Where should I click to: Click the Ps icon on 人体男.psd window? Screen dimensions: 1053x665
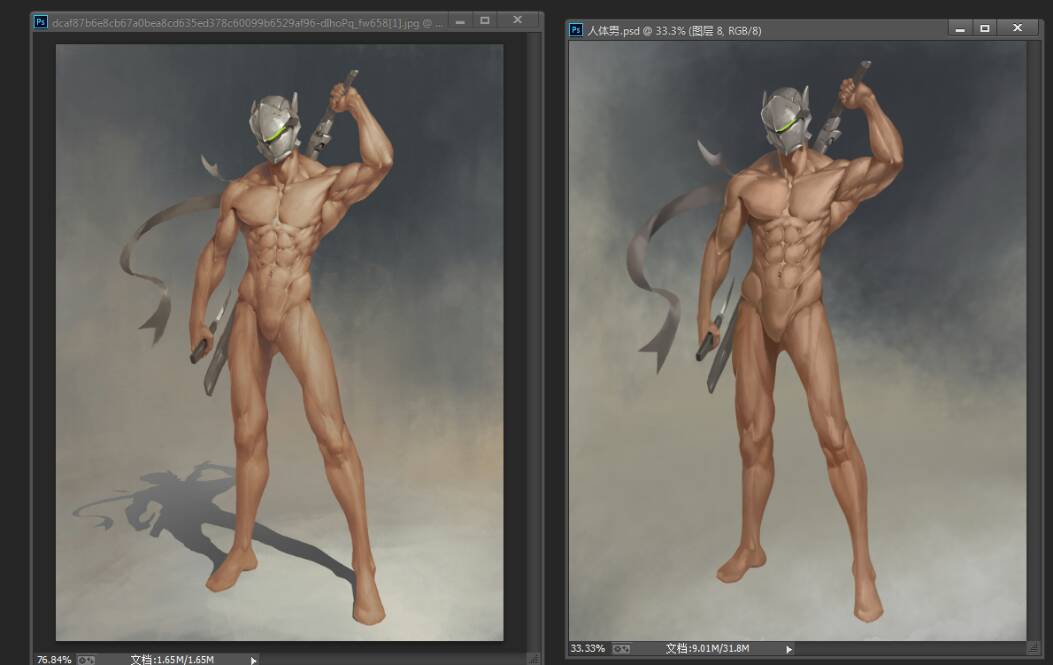(576, 30)
